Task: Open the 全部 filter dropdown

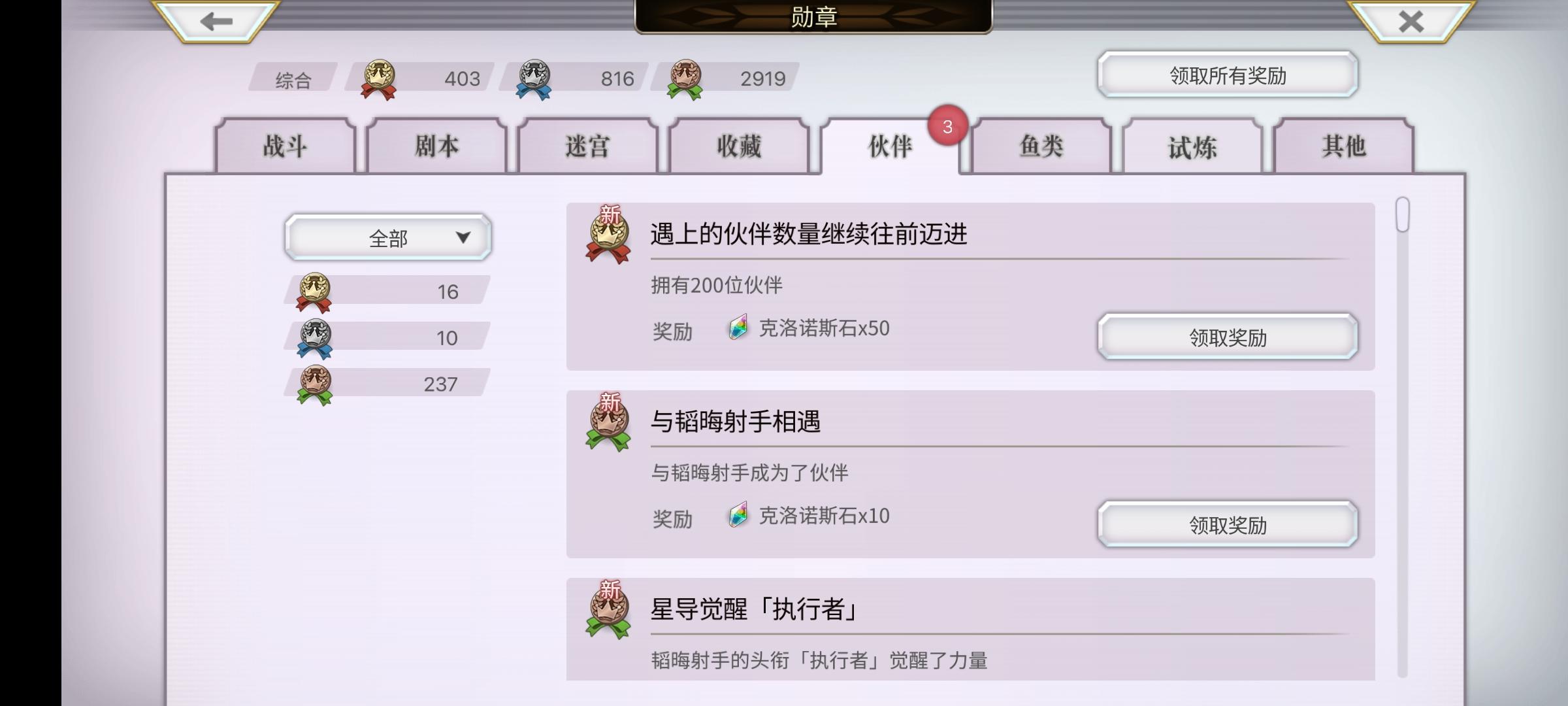Action: tap(388, 237)
